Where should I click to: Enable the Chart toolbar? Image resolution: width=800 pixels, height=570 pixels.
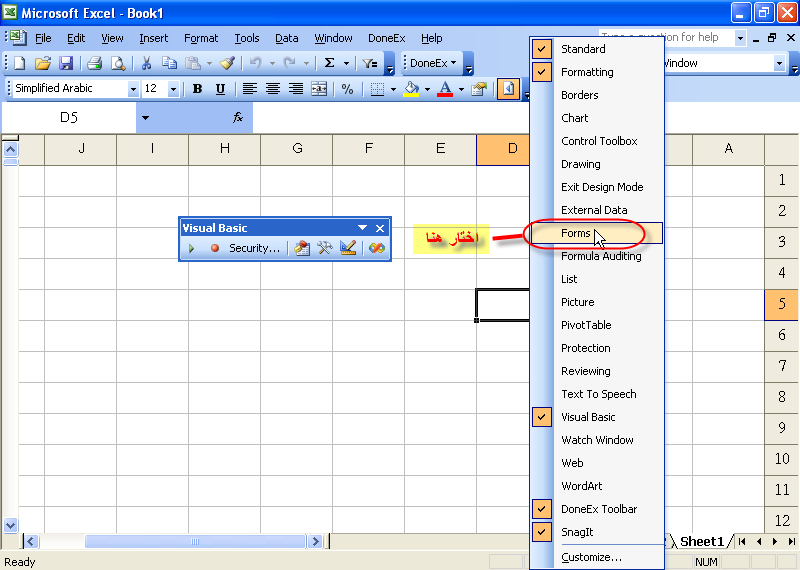[x=597, y=118]
